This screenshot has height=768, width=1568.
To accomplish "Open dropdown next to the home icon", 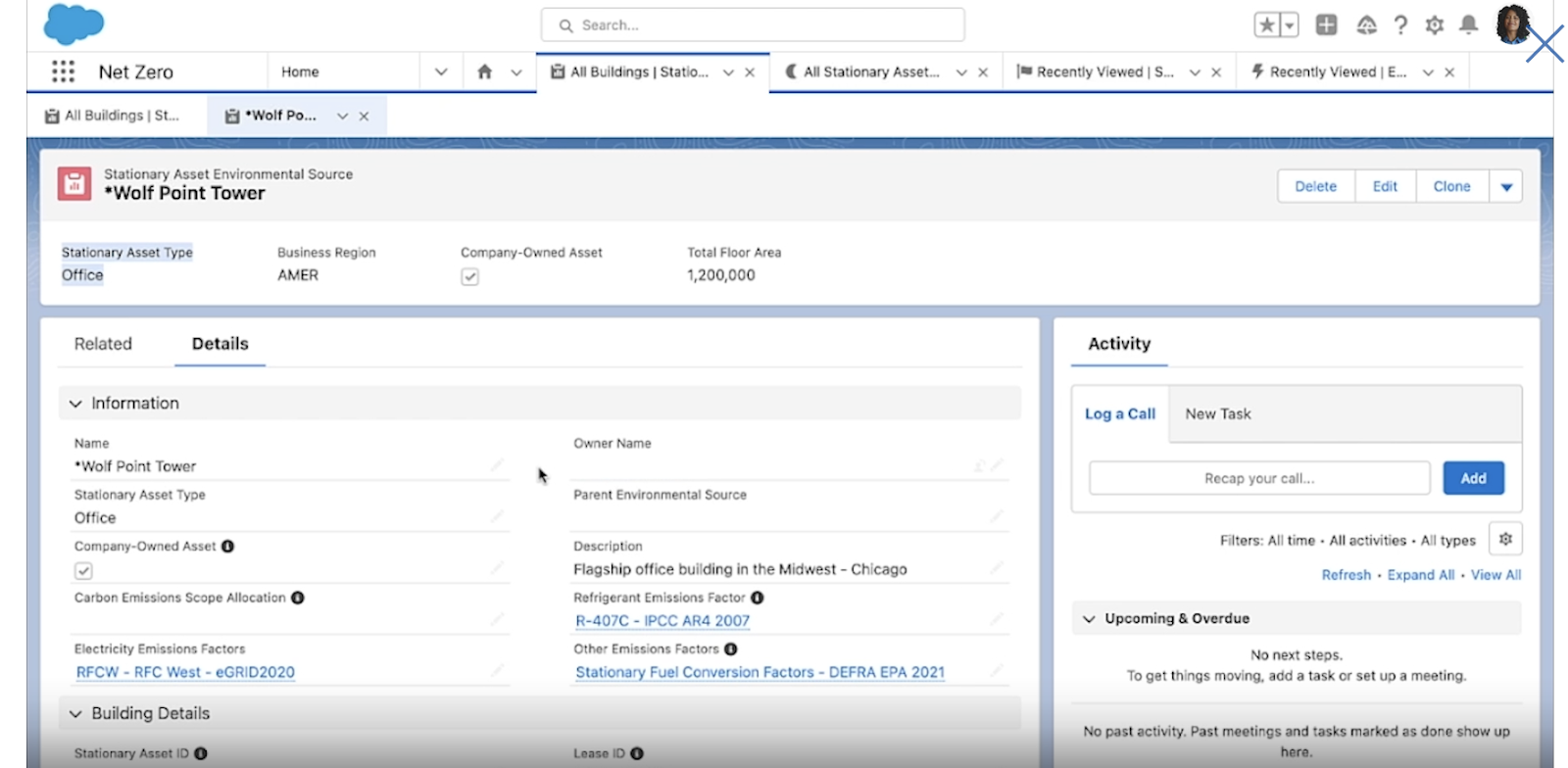I will click(x=516, y=72).
